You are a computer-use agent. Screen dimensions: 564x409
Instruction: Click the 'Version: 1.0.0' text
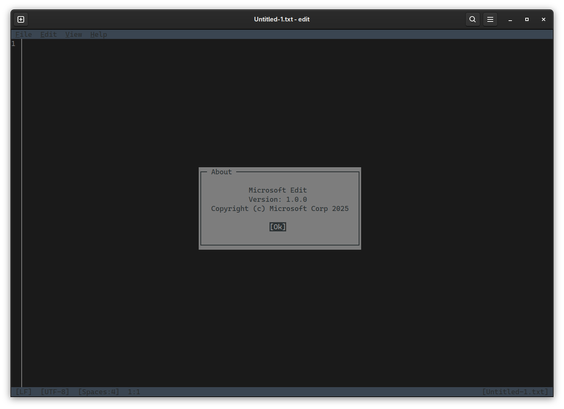click(278, 200)
